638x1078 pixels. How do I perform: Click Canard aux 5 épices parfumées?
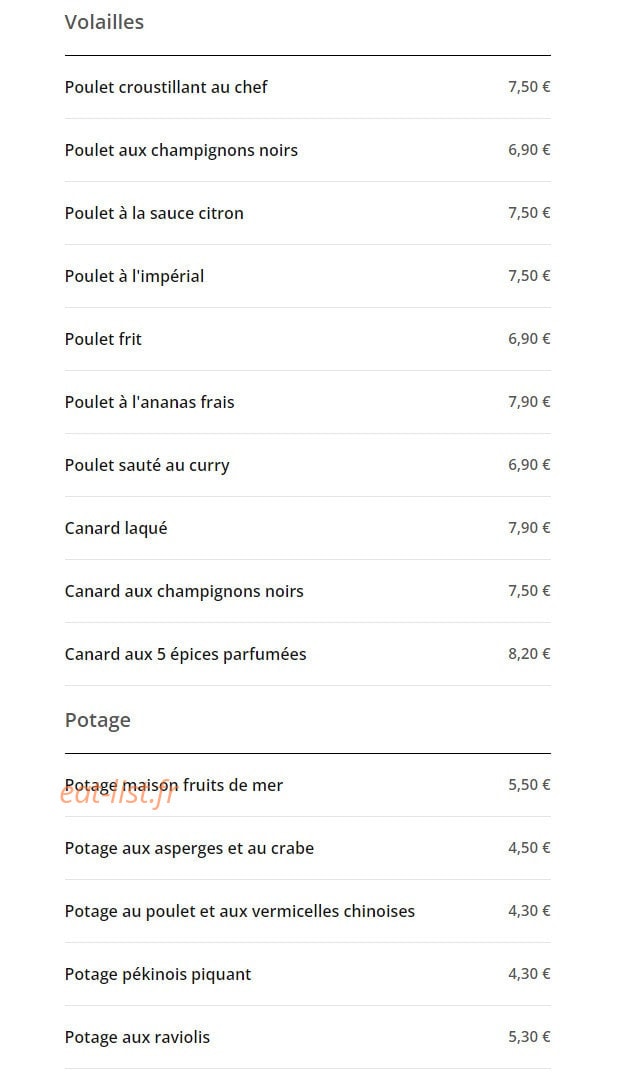[307, 654]
